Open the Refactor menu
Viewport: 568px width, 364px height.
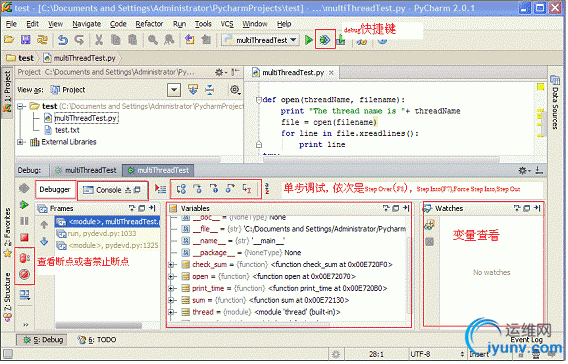pyautogui.click(x=149, y=24)
